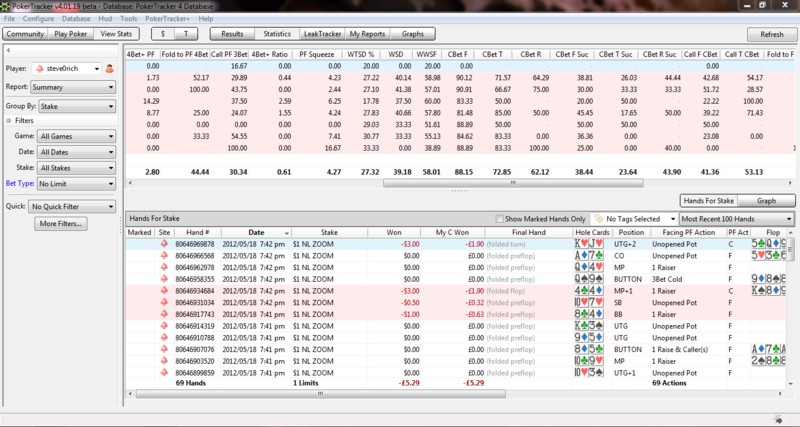Switch to Hands For Stake view

tap(709, 201)
